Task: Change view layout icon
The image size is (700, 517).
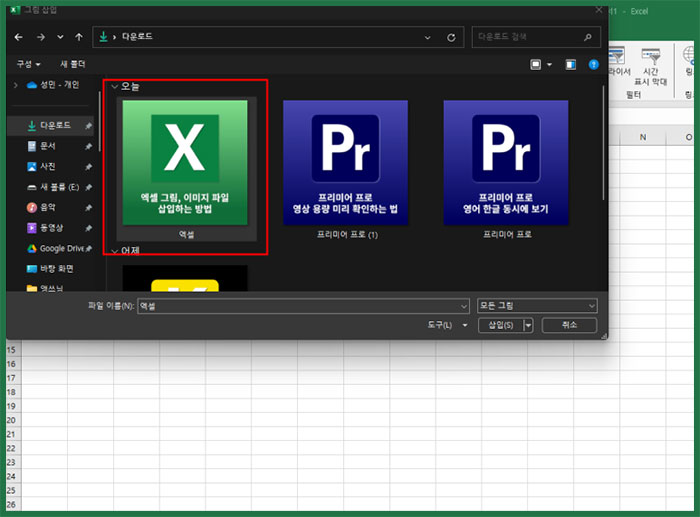Action: coord(536,65)
